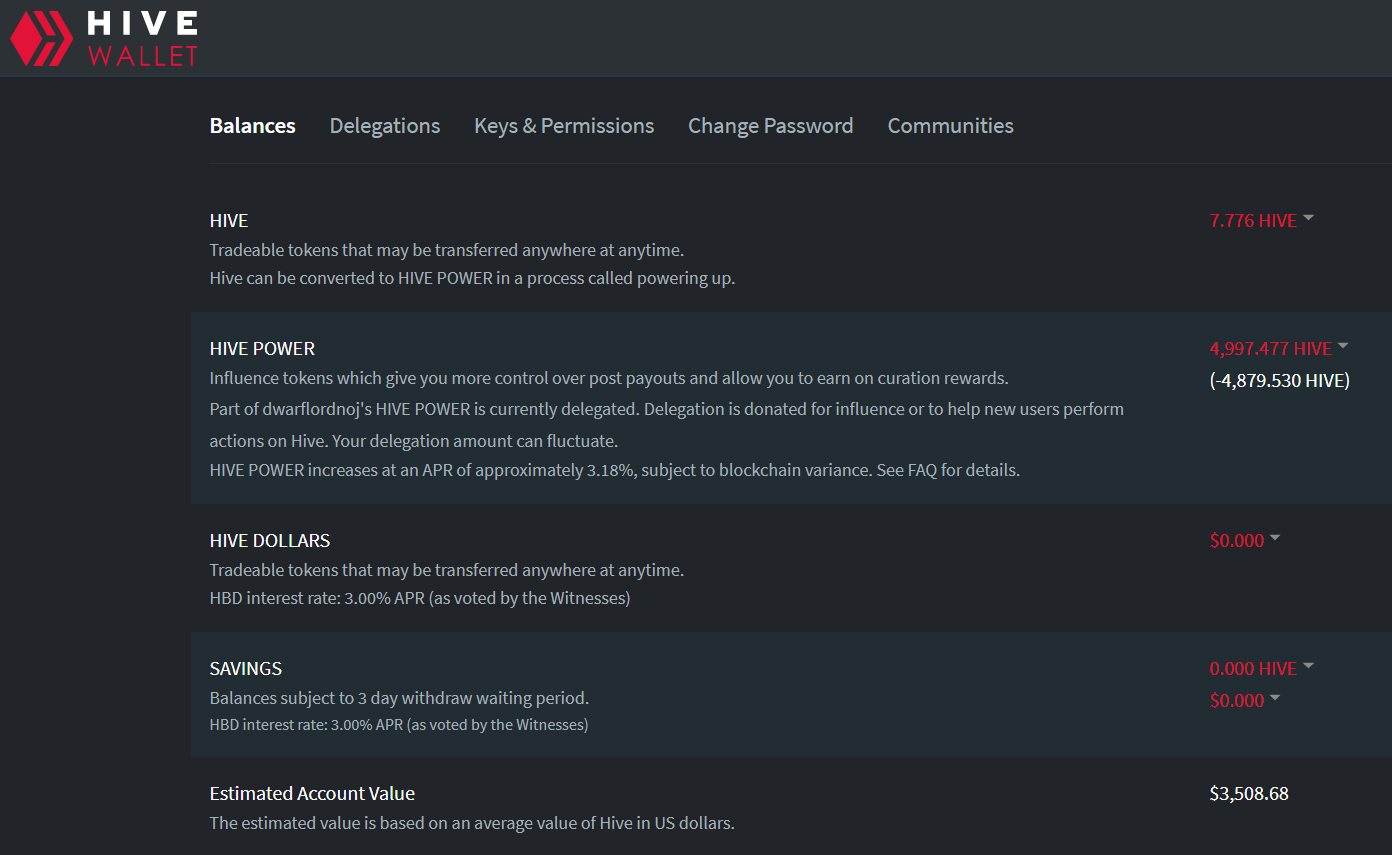The image size is (1392, 855).
Task: Go to Change Password tab
Action: click(x=770, y=126)
